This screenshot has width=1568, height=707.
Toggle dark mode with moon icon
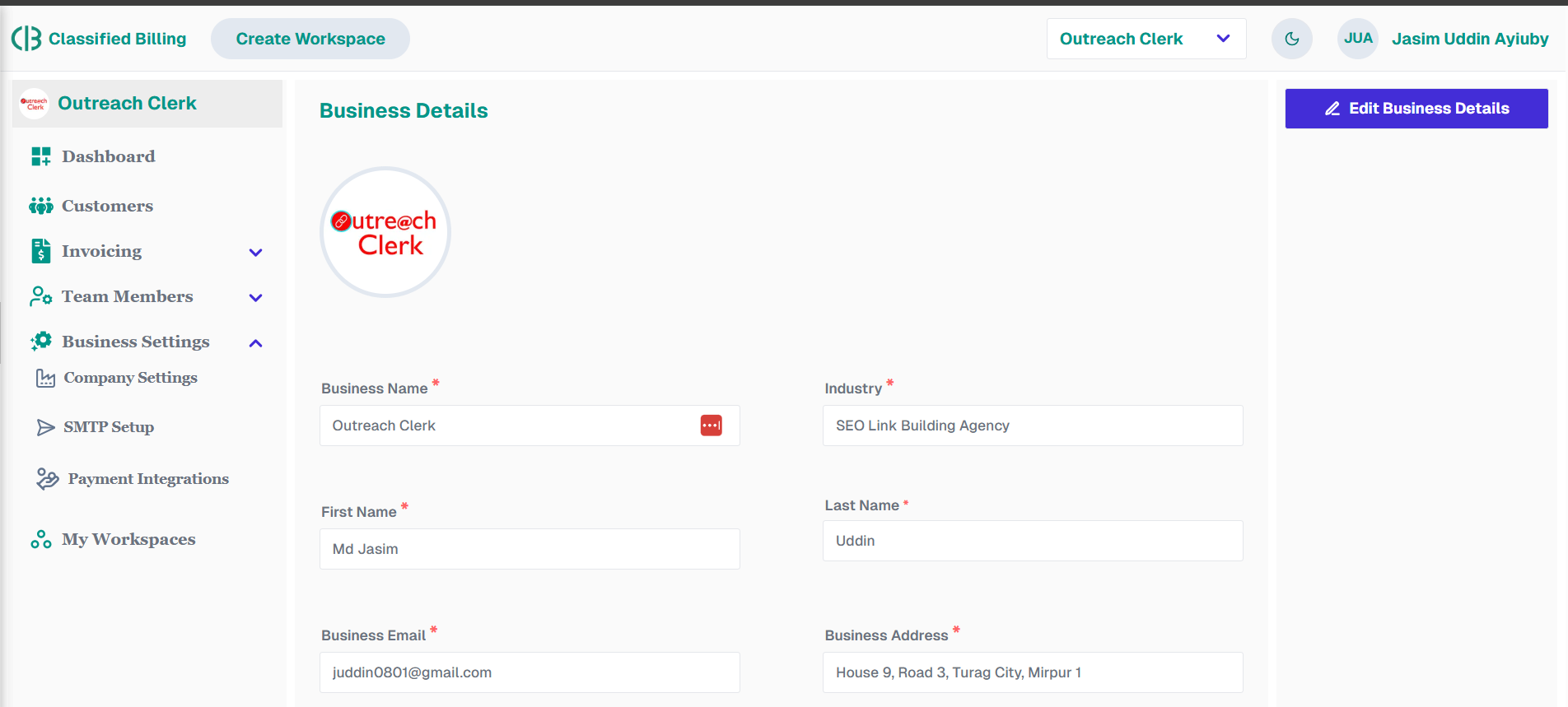coord(1291,39)
